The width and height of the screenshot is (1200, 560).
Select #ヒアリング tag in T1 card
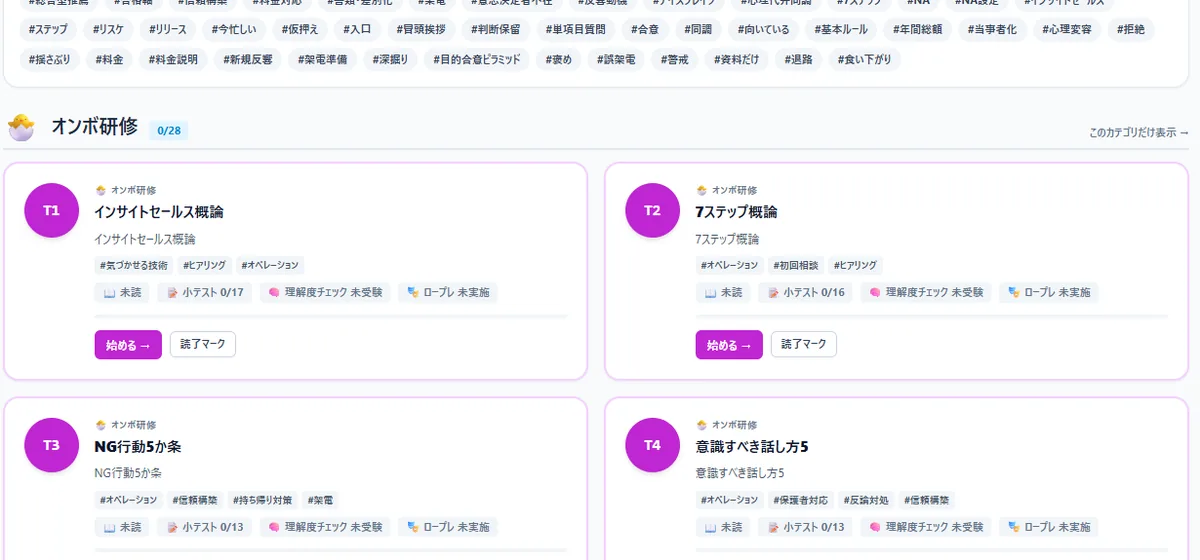[203, 265]
